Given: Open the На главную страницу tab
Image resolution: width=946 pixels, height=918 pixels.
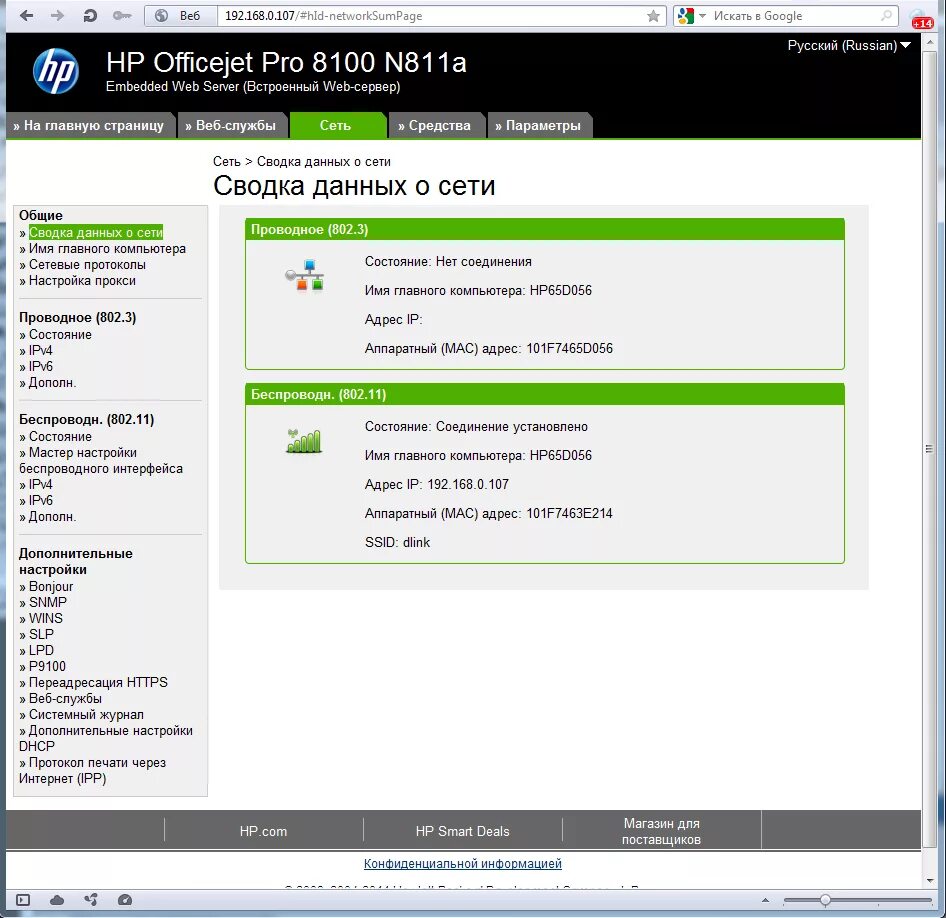Looking at the screenshot, I should 89,125.
